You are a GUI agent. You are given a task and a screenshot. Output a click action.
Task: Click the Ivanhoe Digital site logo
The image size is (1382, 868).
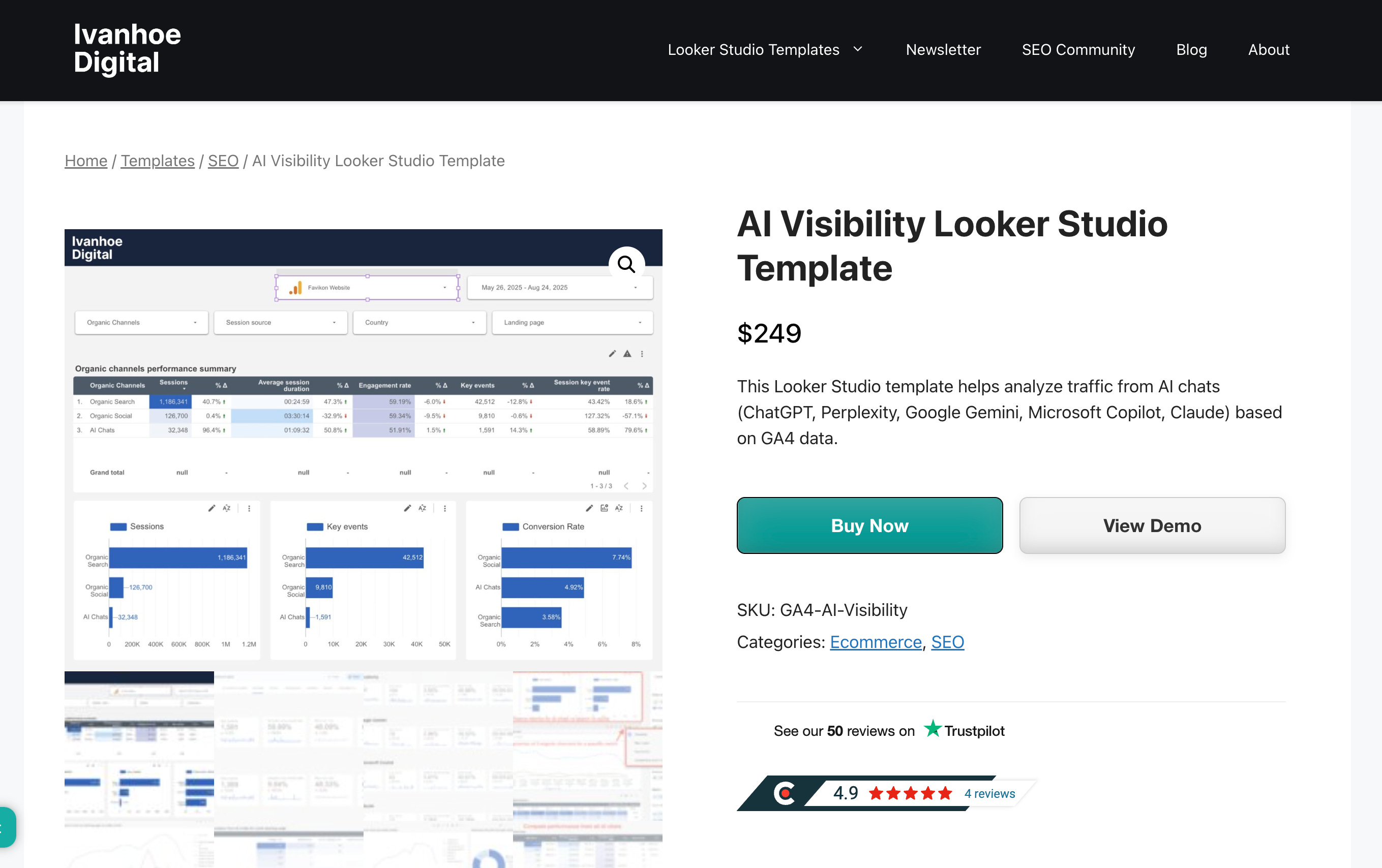click(127, 49)
